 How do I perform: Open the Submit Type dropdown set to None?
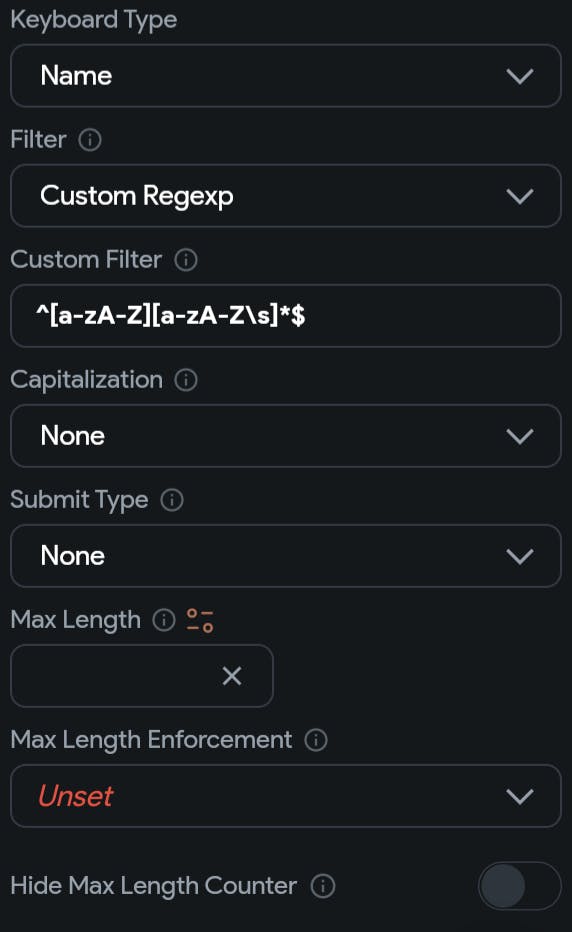pos(286,556)
